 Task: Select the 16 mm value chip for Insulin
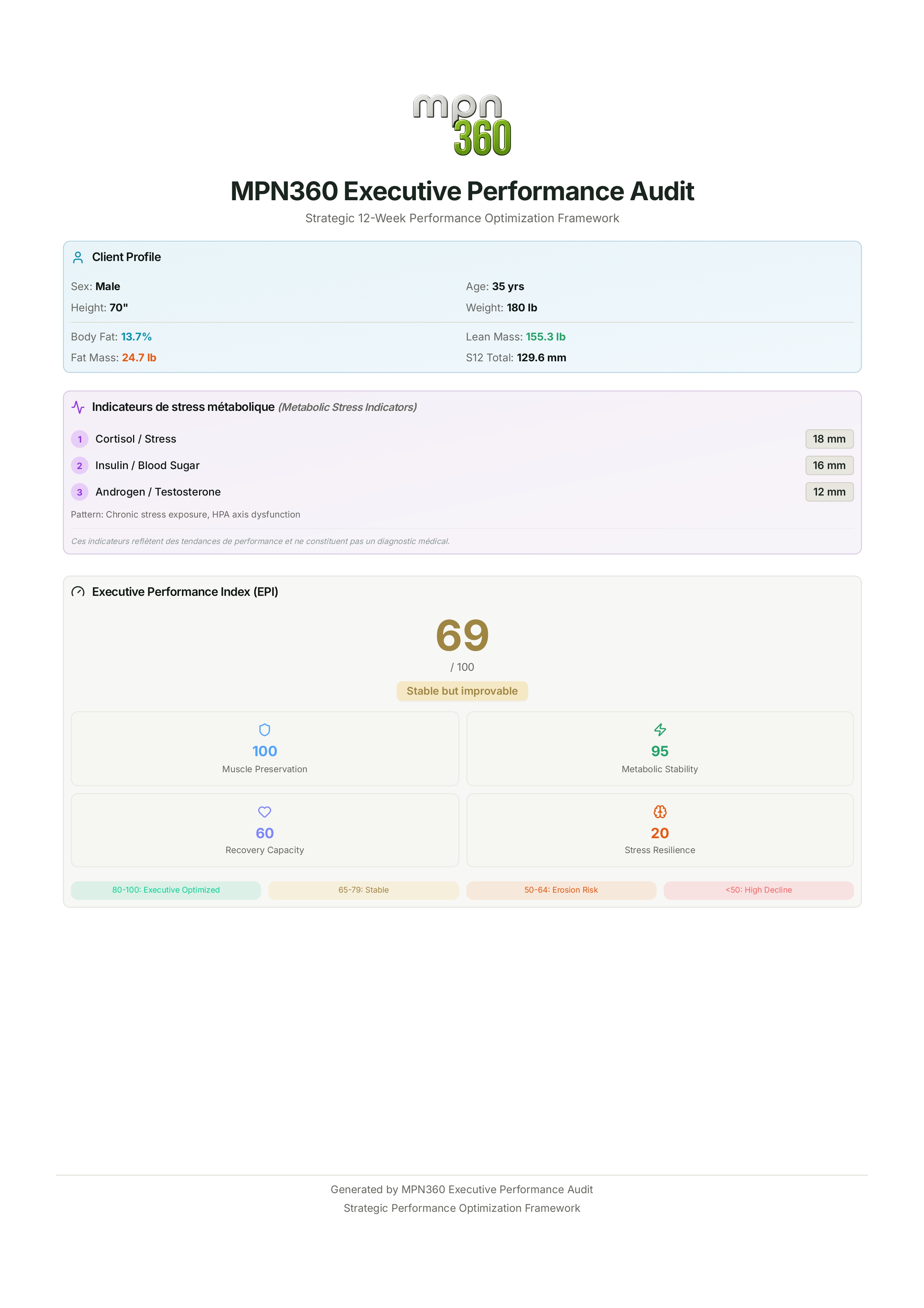(829, 465)
